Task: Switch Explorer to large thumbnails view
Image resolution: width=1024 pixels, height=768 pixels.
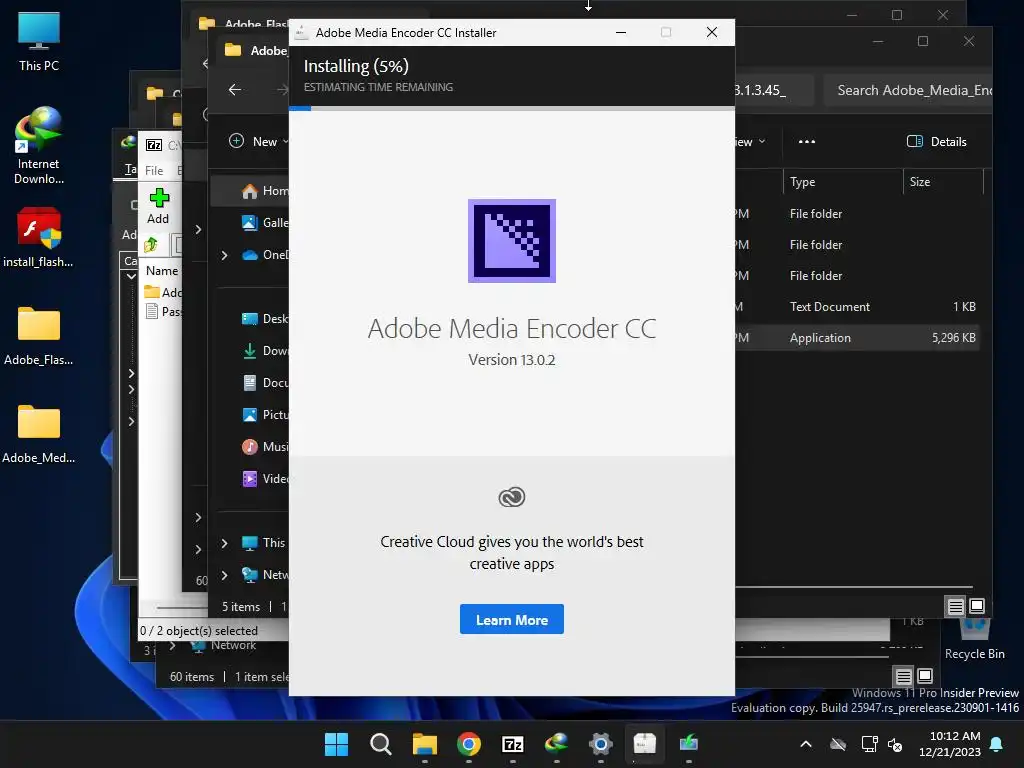Action: [977, 606]
